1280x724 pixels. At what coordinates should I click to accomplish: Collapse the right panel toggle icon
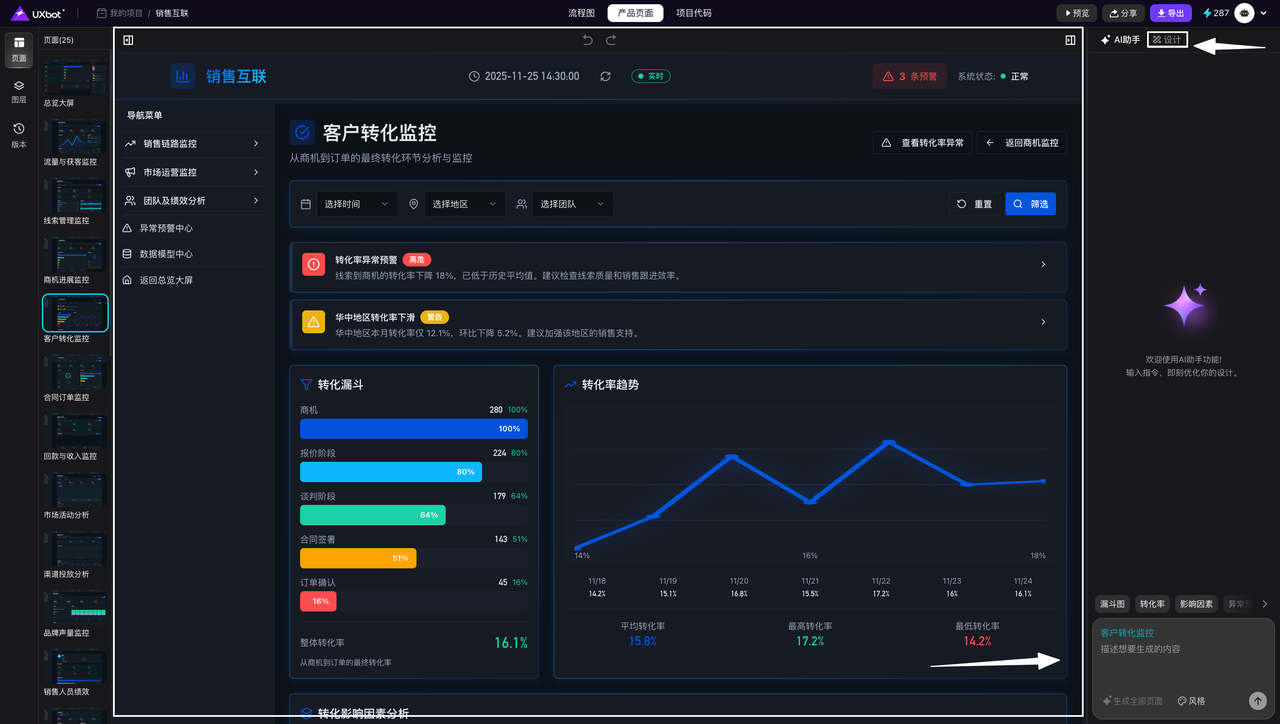[x=1070, y=40]
